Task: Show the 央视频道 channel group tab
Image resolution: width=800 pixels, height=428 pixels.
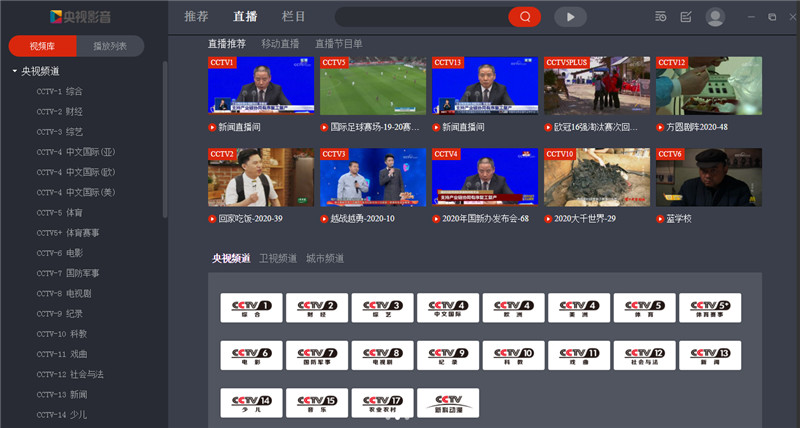Action: tap(231, 258)
